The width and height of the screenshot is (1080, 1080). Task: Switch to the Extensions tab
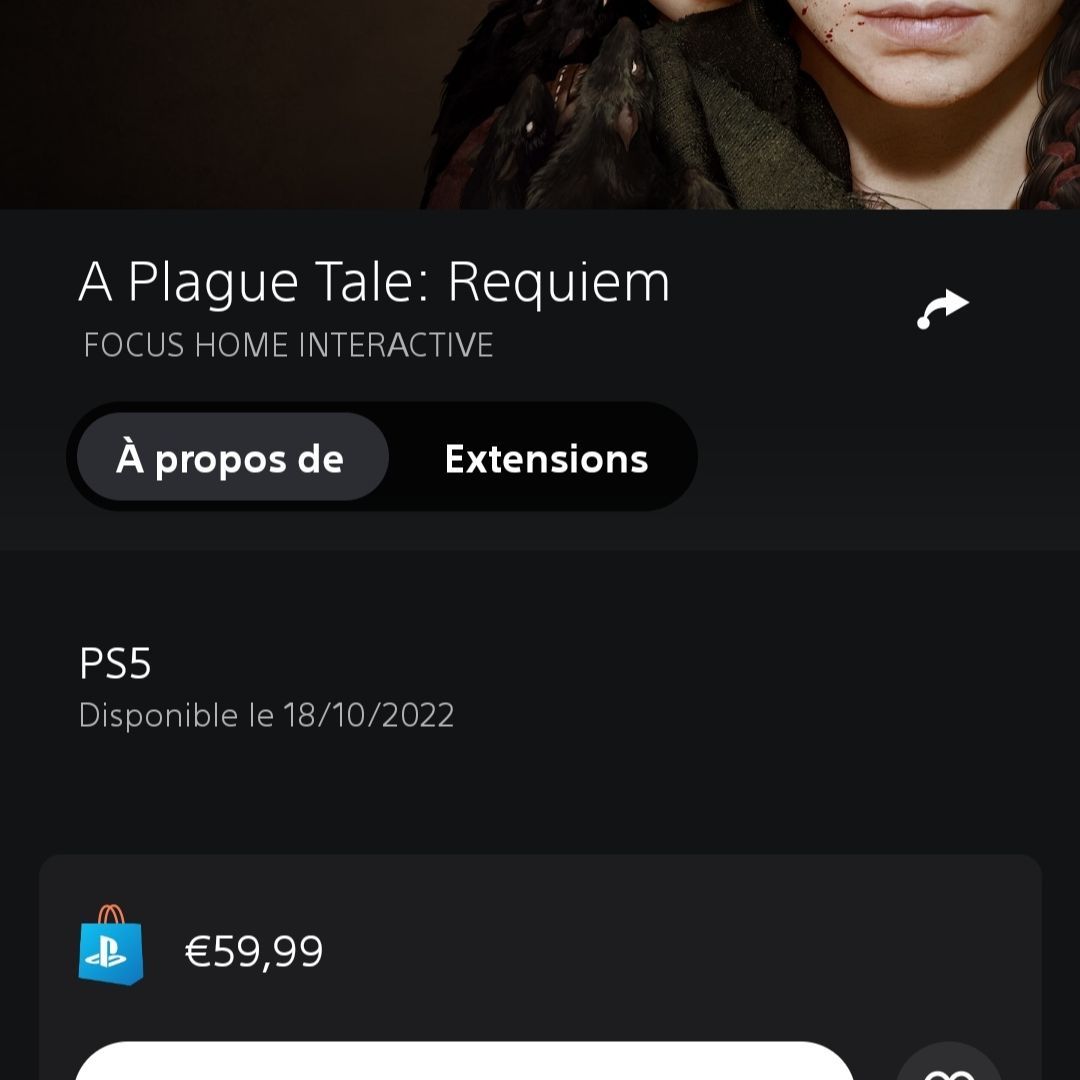coord(546,458)
